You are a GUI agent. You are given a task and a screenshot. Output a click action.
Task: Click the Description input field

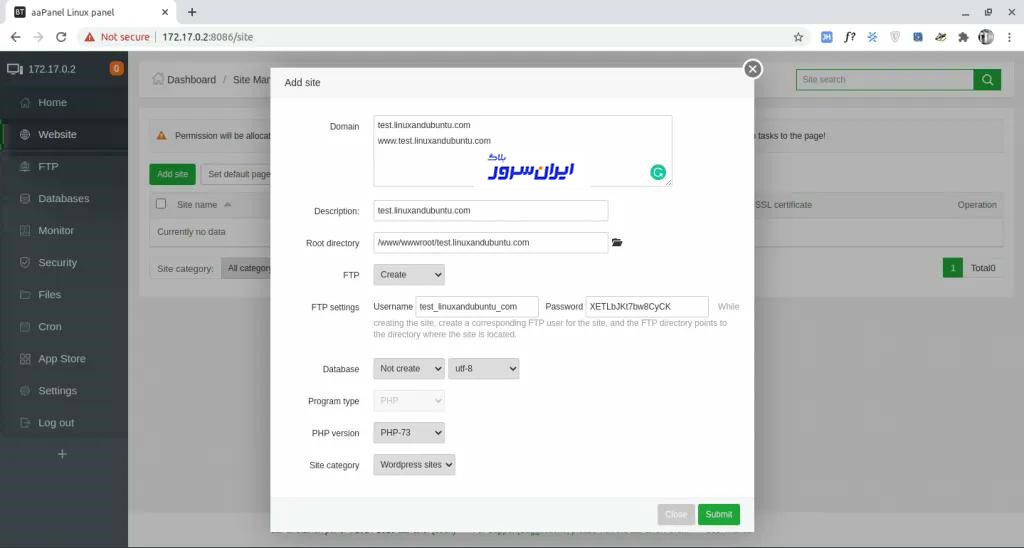490,210
